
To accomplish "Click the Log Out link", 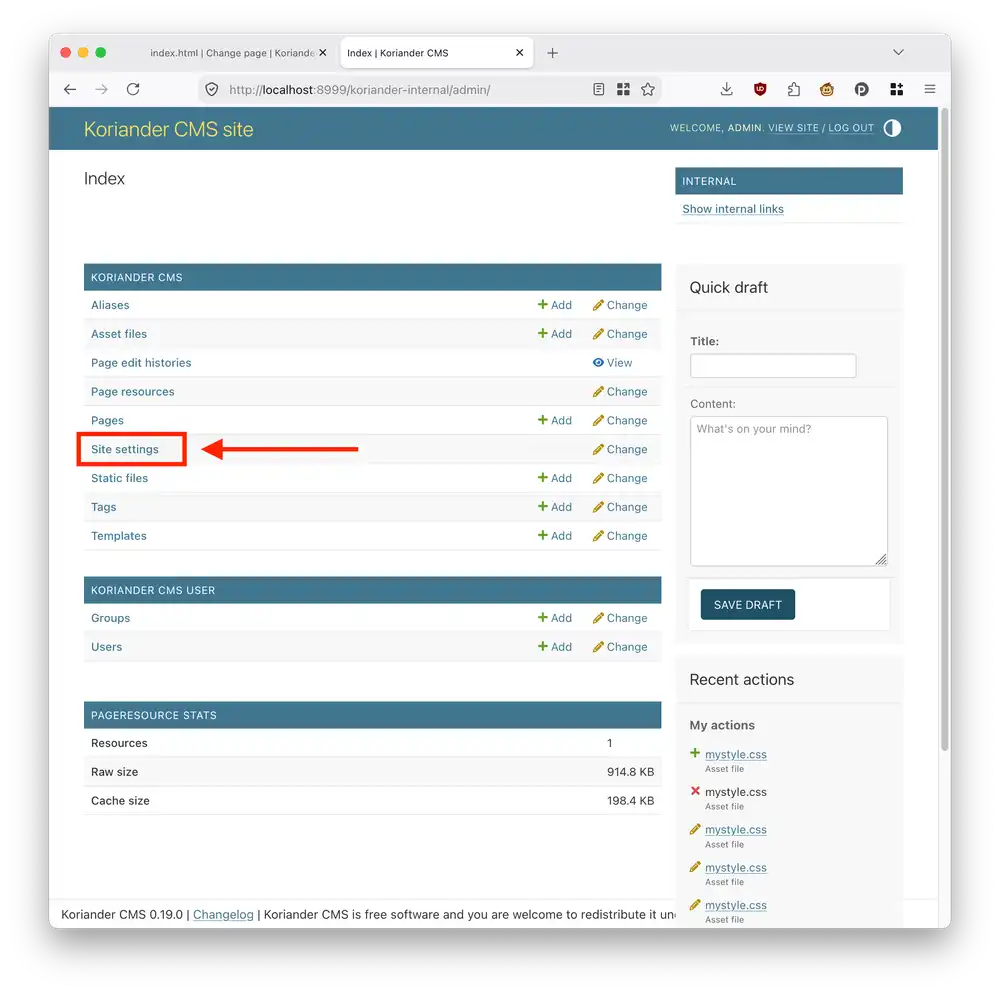I will (851, 128).
